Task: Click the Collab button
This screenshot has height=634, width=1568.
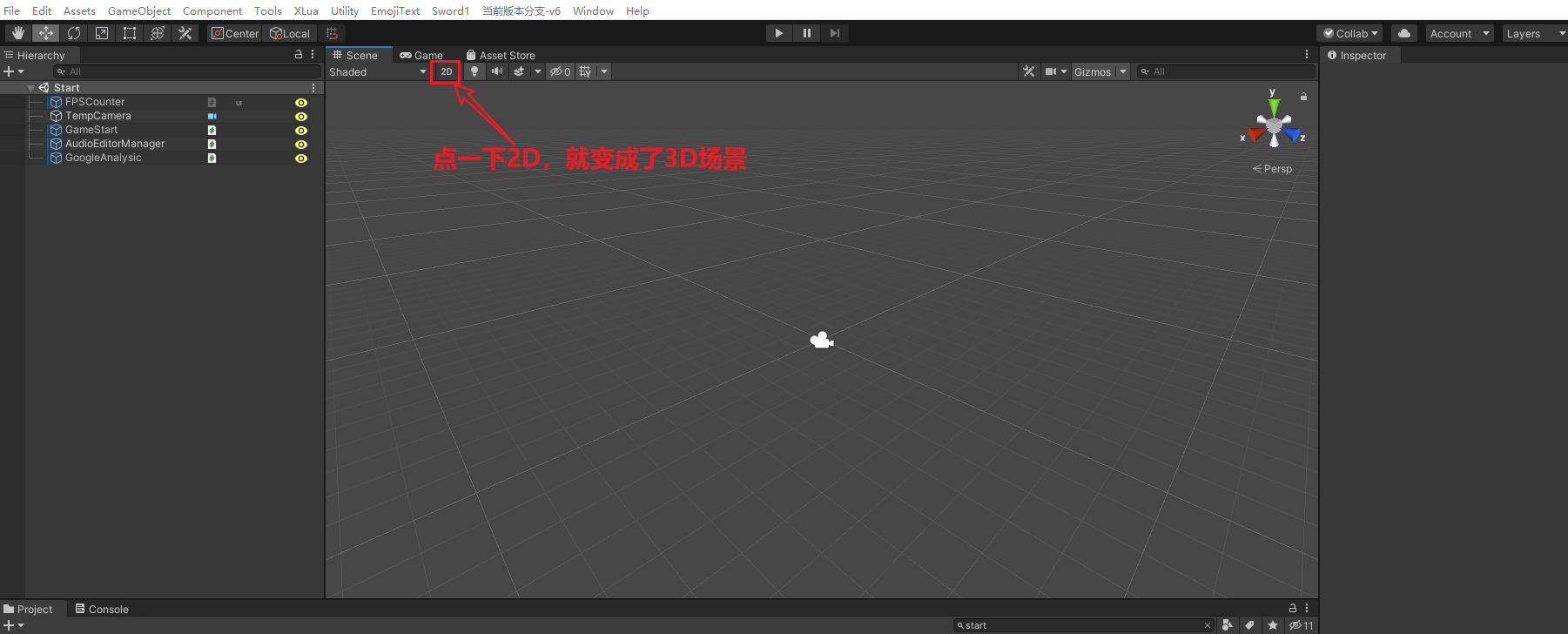Action: point(1350,33)
